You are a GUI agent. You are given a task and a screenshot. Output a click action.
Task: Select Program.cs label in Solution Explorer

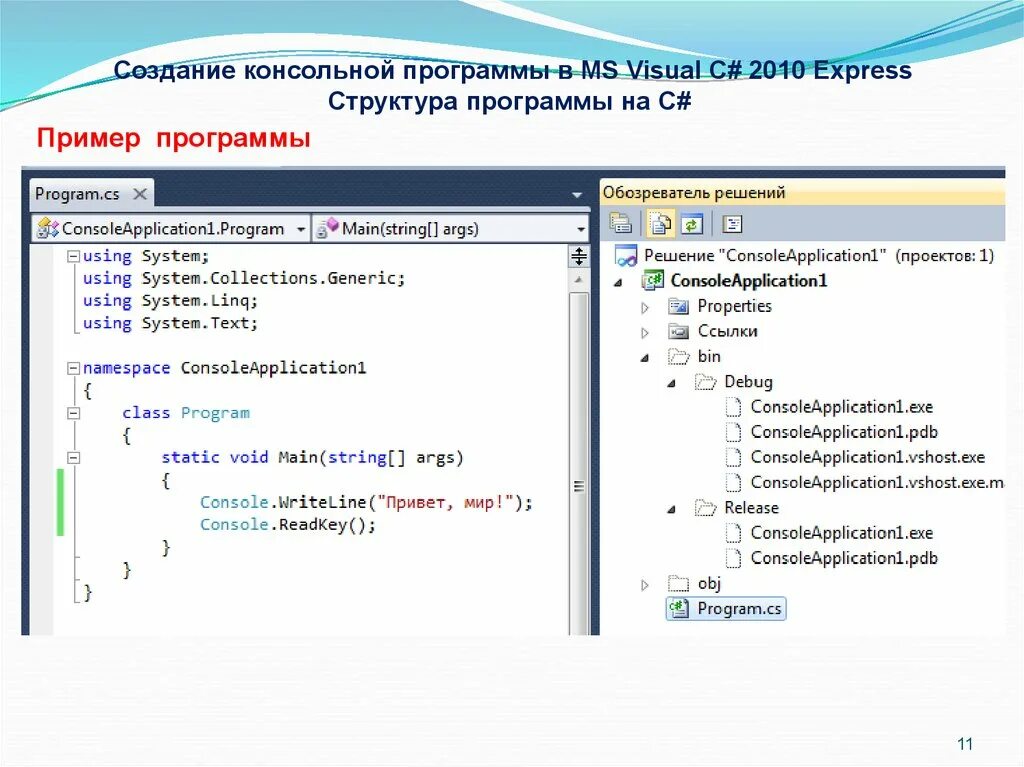tap(739, 608)
